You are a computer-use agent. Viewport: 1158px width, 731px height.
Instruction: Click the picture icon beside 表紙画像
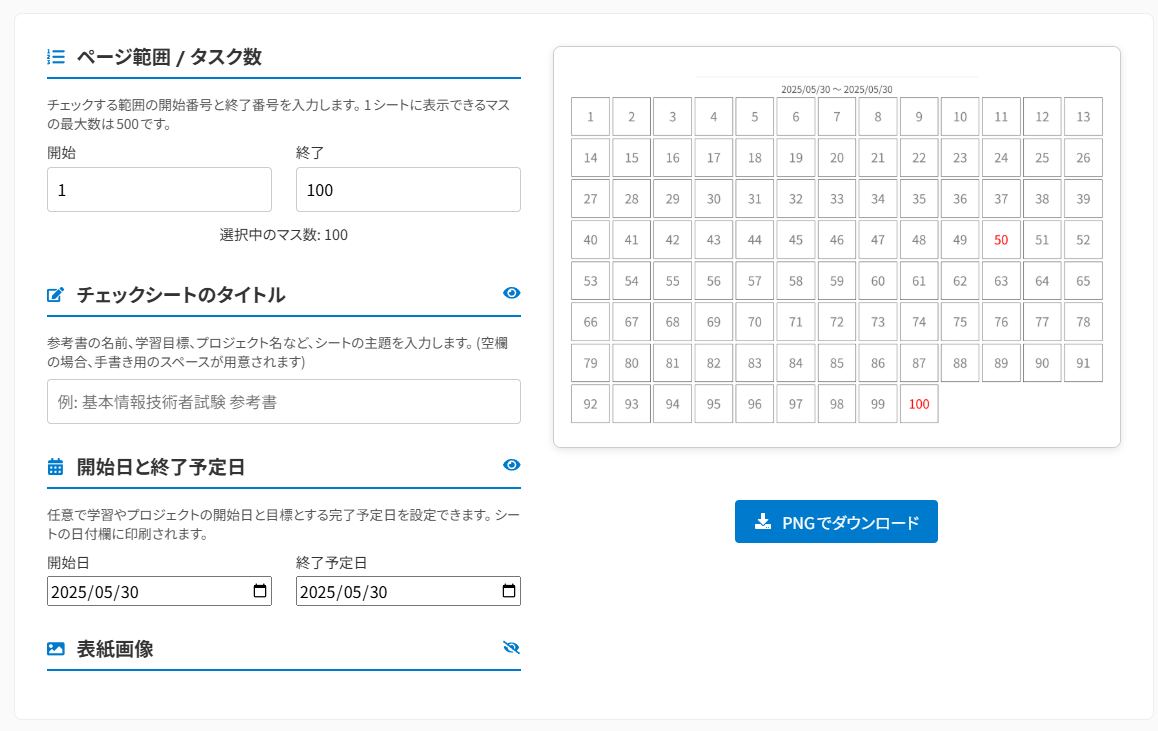55,648
